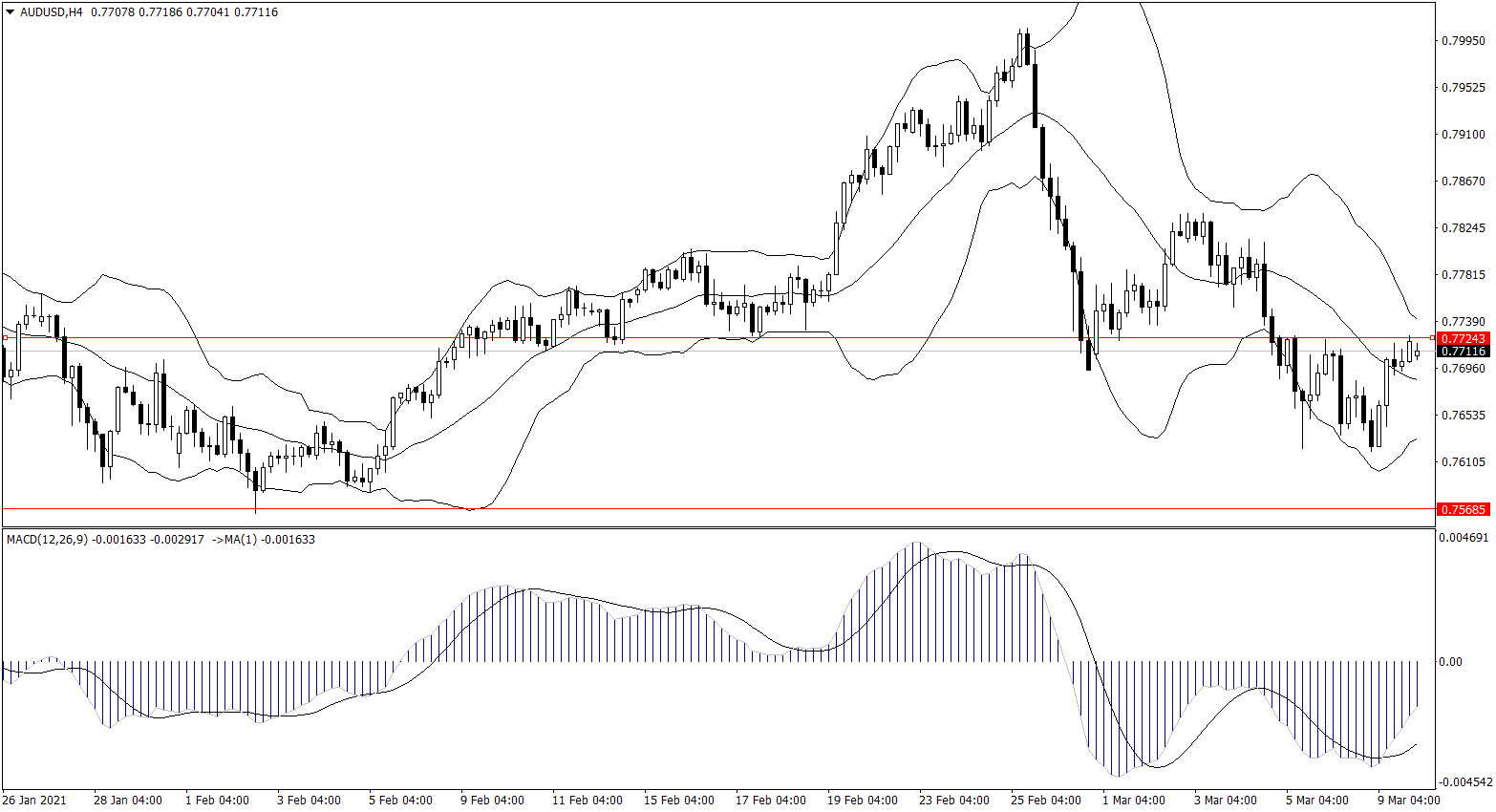The width and height of the screenshot is (1496, 812).
Task: Select the red 0.77243 price tag
Action: 1463,339
